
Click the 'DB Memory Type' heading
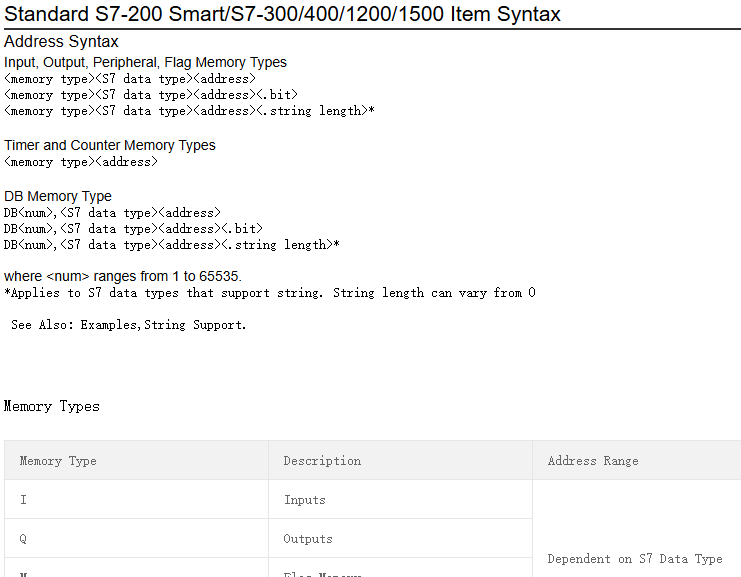coord(58,196)
